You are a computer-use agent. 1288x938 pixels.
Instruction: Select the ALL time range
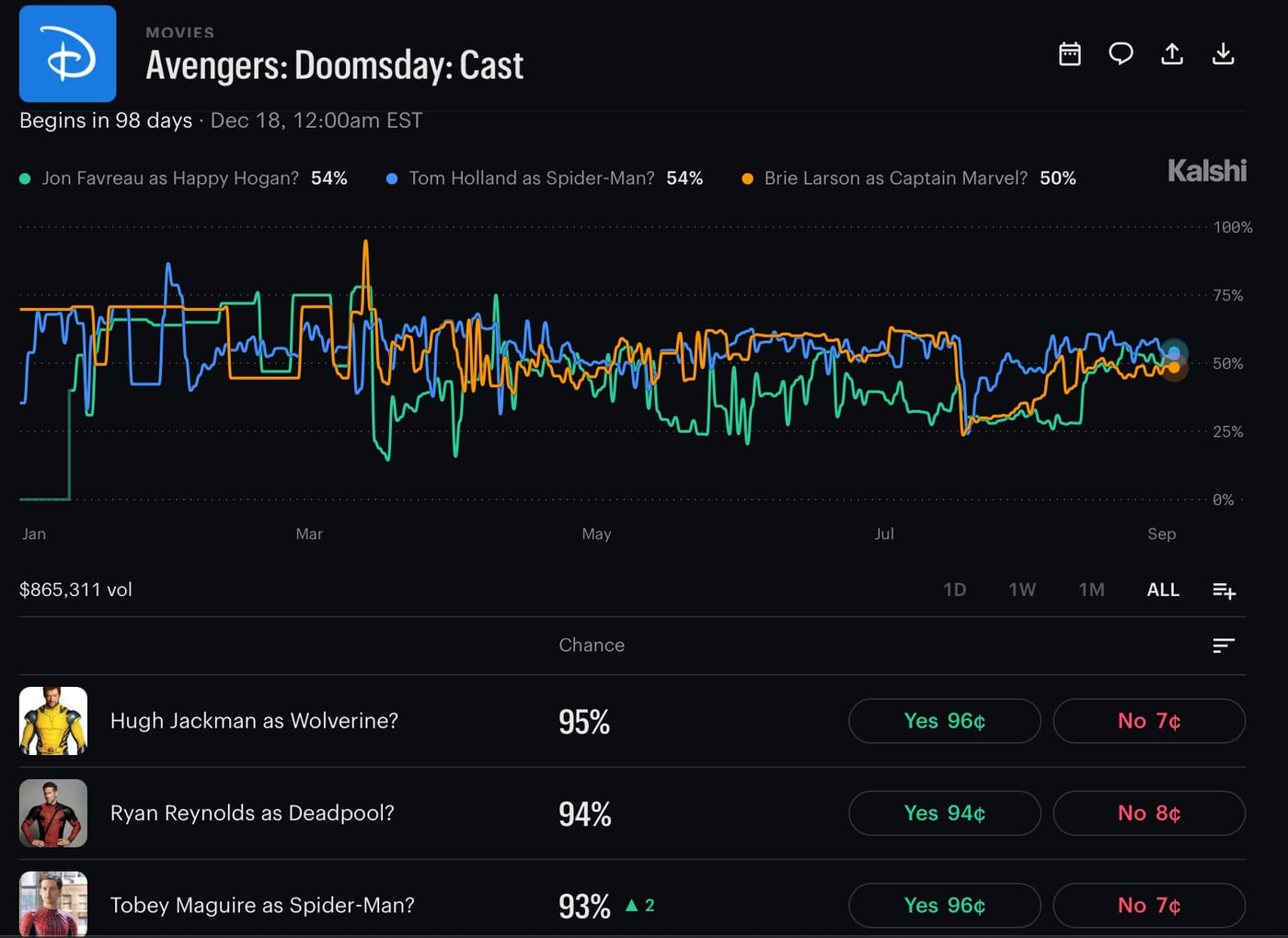tap(1163, 589)
